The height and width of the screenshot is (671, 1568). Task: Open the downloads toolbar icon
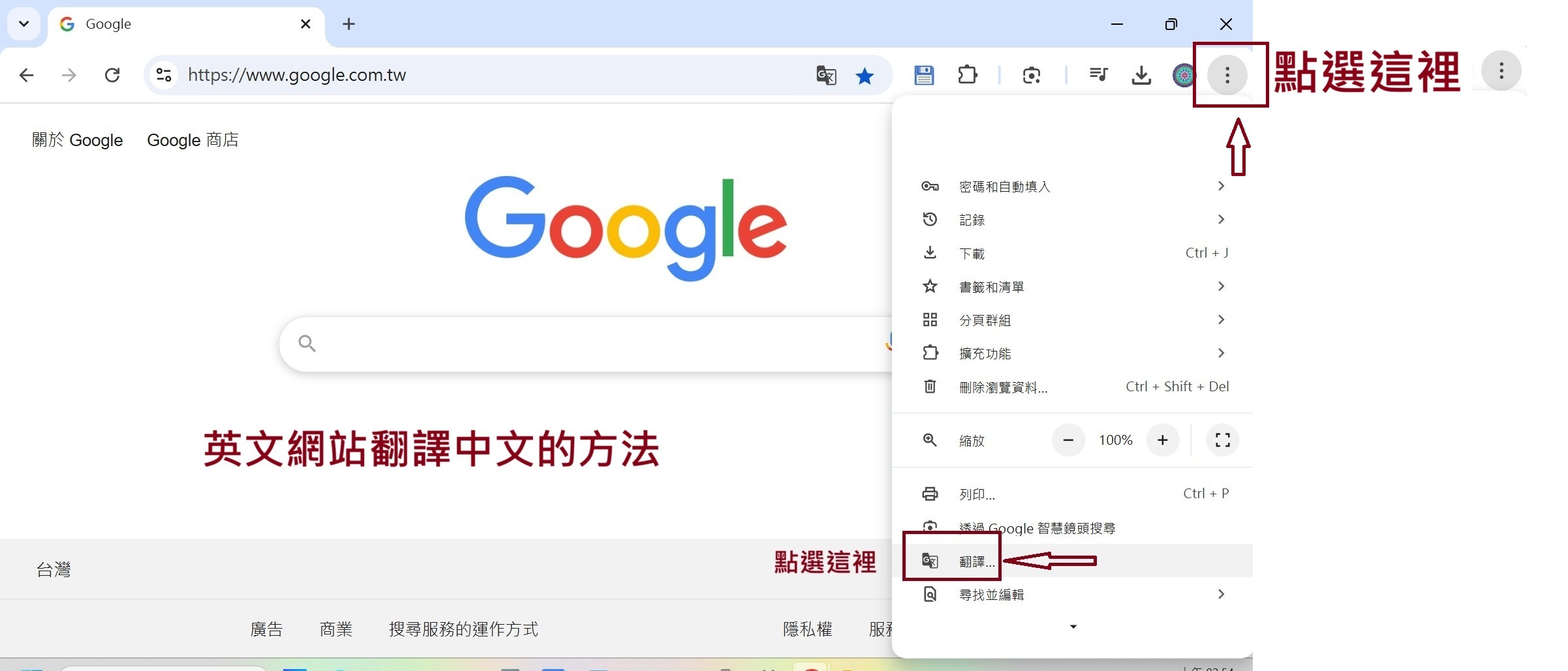coord(1141,75)
